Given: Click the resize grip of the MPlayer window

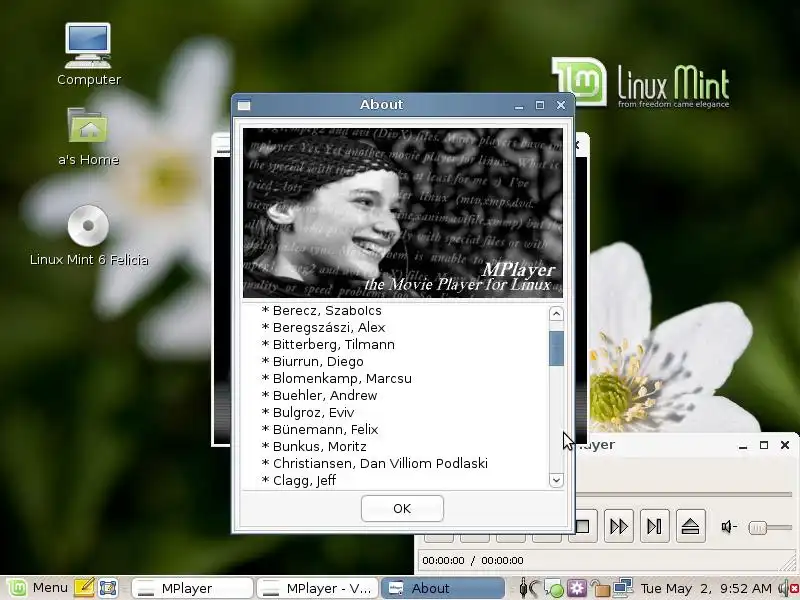Looking at the screenshot, I should point(788,563).
